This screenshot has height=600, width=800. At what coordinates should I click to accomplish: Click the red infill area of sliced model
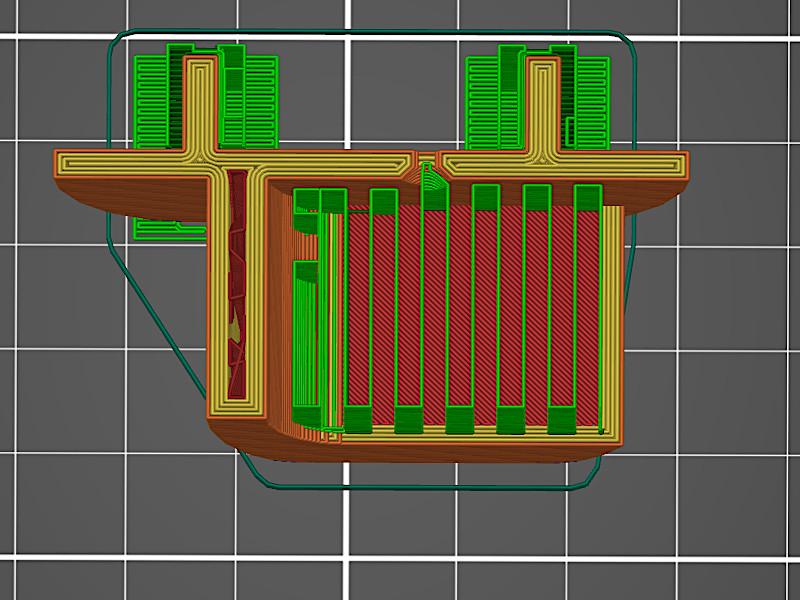pyautogui.click(x=472, y=314)
